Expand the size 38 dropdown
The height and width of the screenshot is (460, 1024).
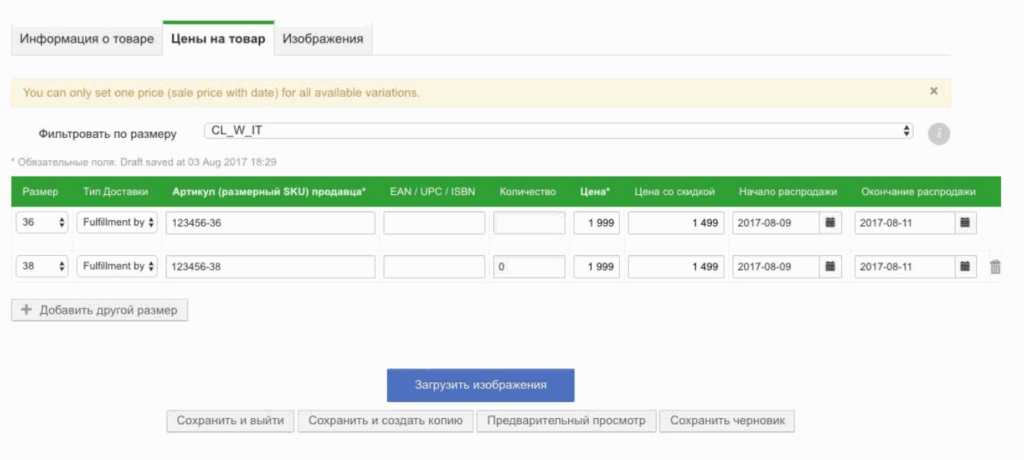(42, 267)
